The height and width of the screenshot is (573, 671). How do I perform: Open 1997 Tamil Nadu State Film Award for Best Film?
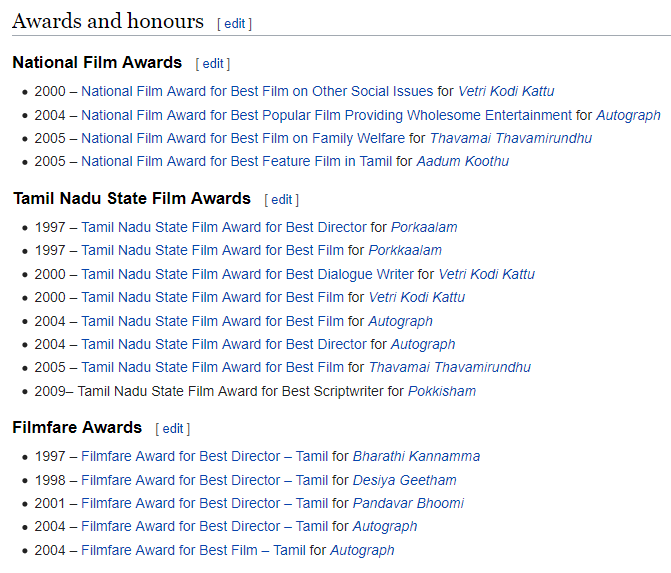tap(213, 250)
